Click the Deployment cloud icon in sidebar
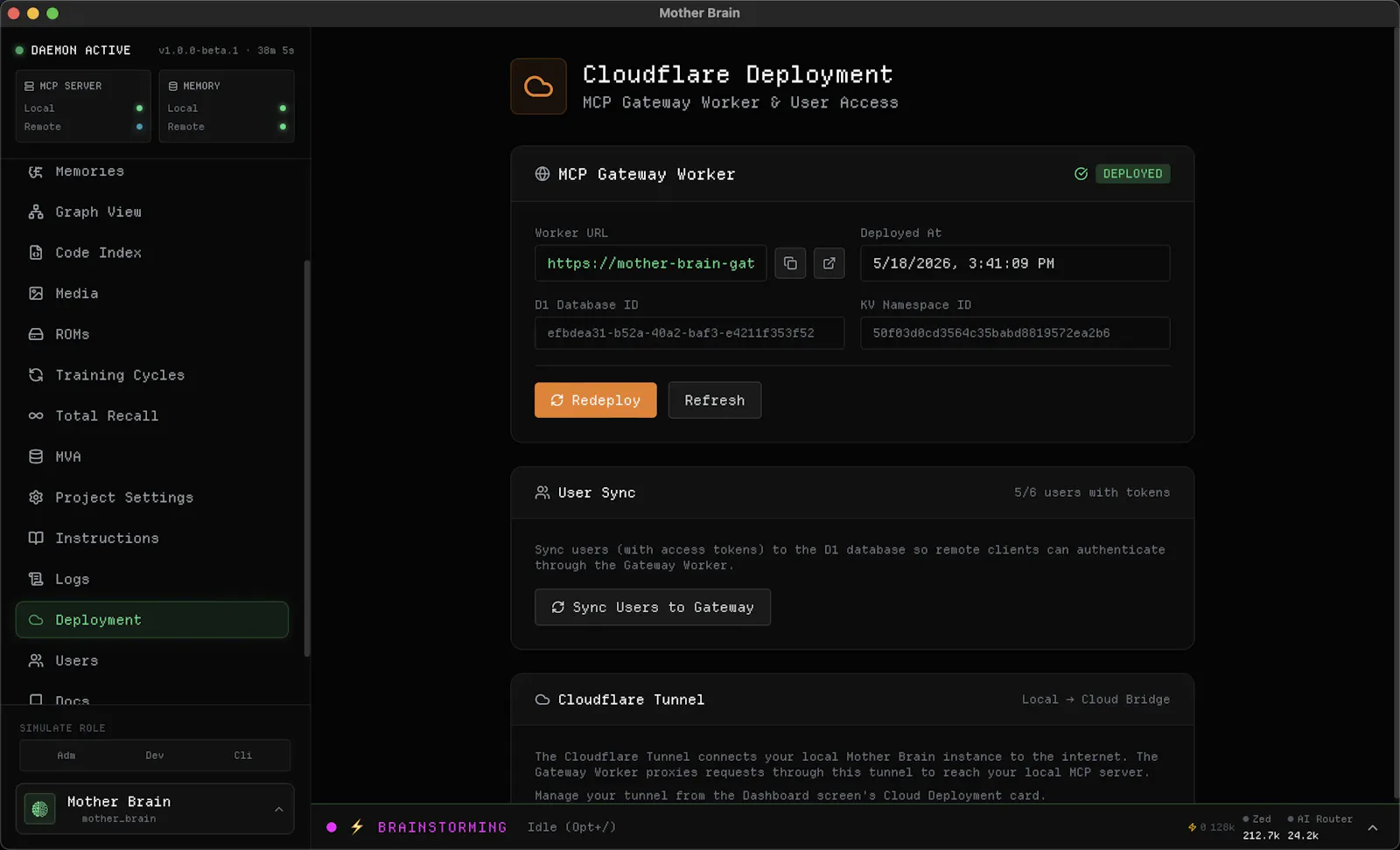Screen dimensions: 1400x850 36,620
